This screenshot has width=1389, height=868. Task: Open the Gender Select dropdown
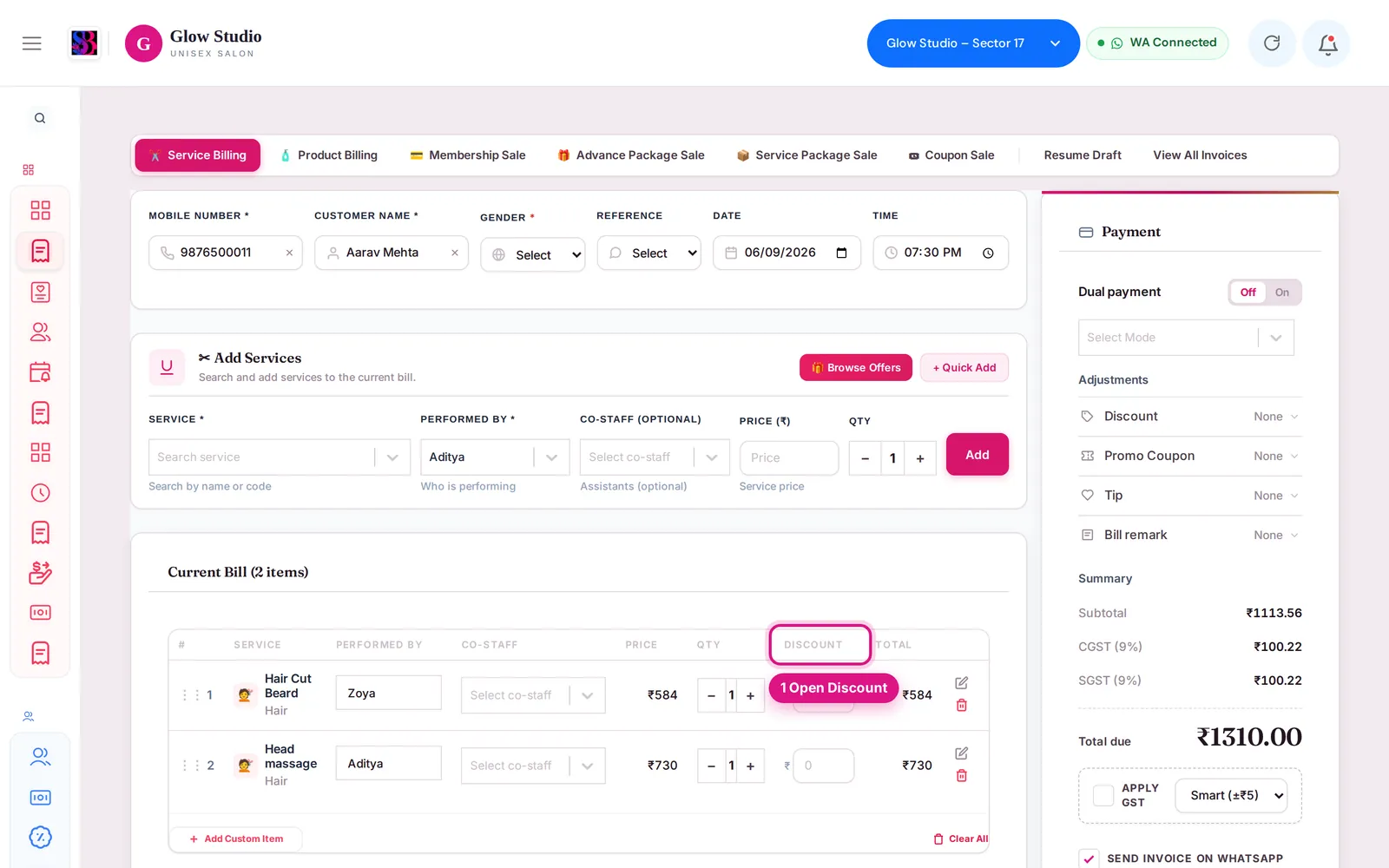point(533,254)
